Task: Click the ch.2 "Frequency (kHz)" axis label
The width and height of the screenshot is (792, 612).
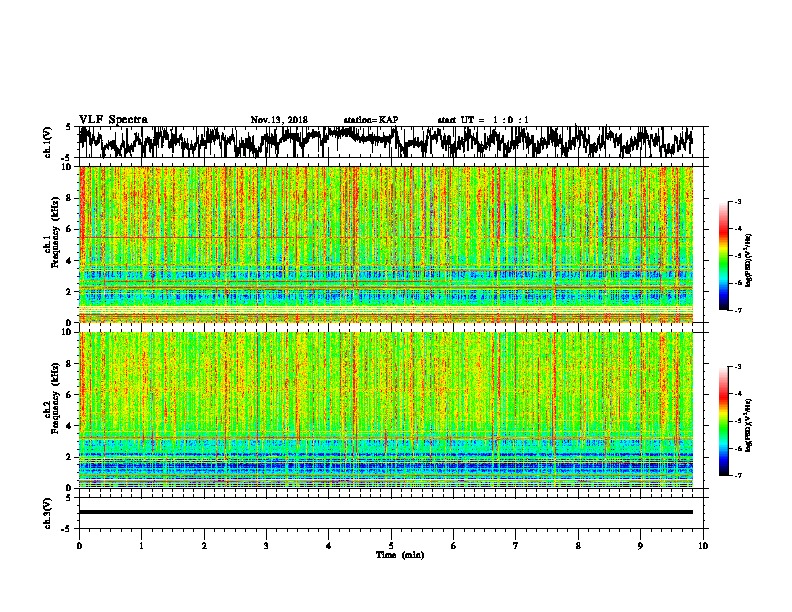Action: point(54,398)
